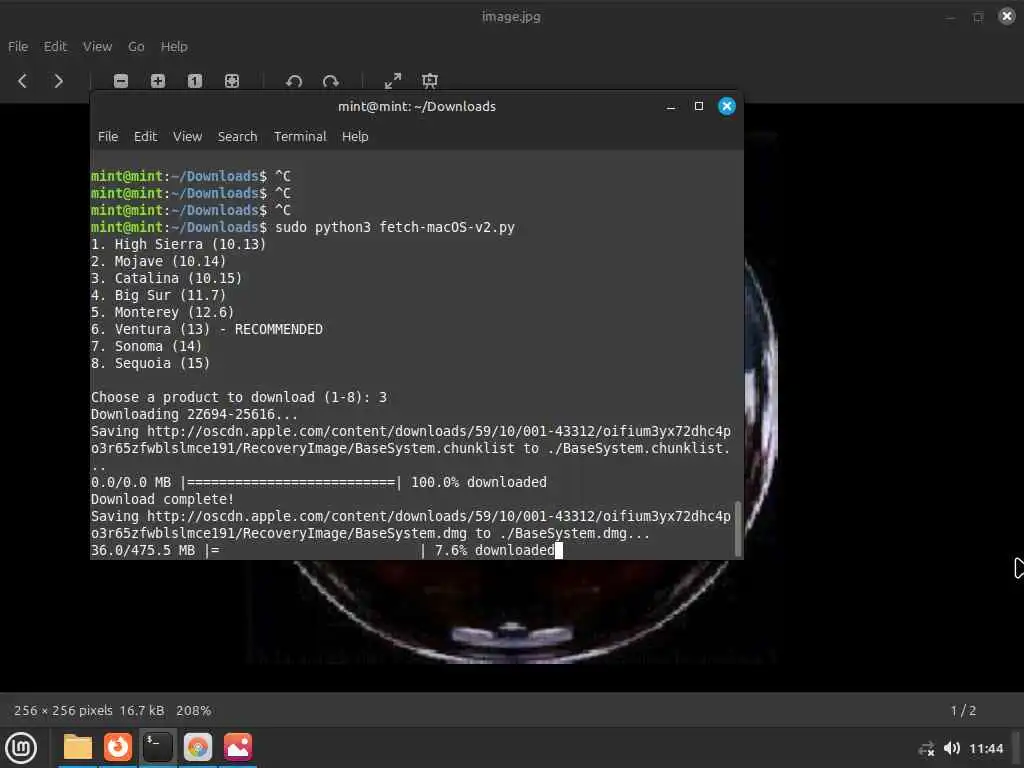Click the '208%' zoom status entry
Viewport: 1024px width, 768px height.
point(193,711)
